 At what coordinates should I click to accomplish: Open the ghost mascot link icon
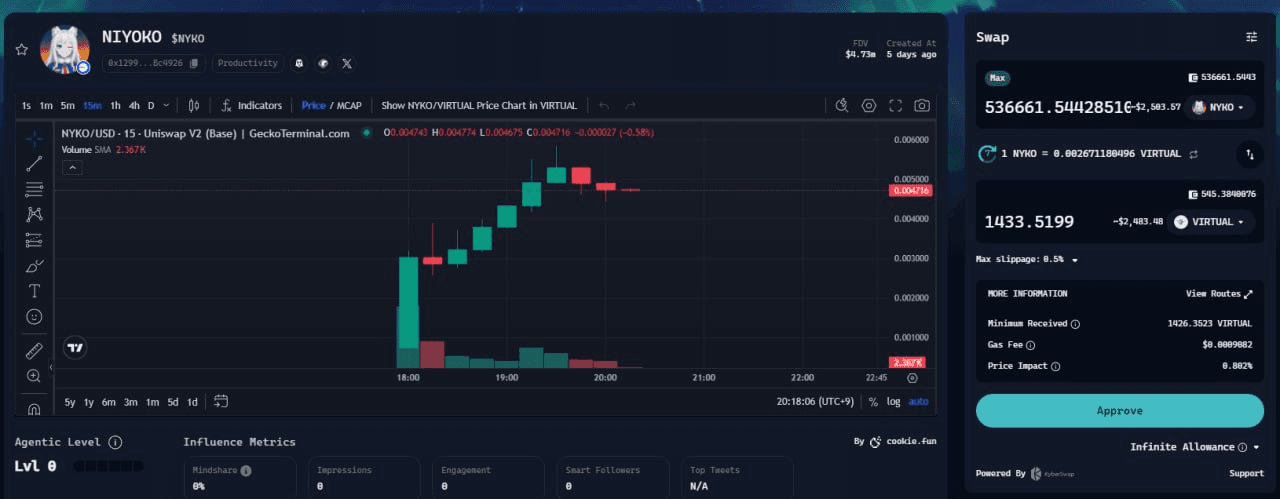point(298,63)
